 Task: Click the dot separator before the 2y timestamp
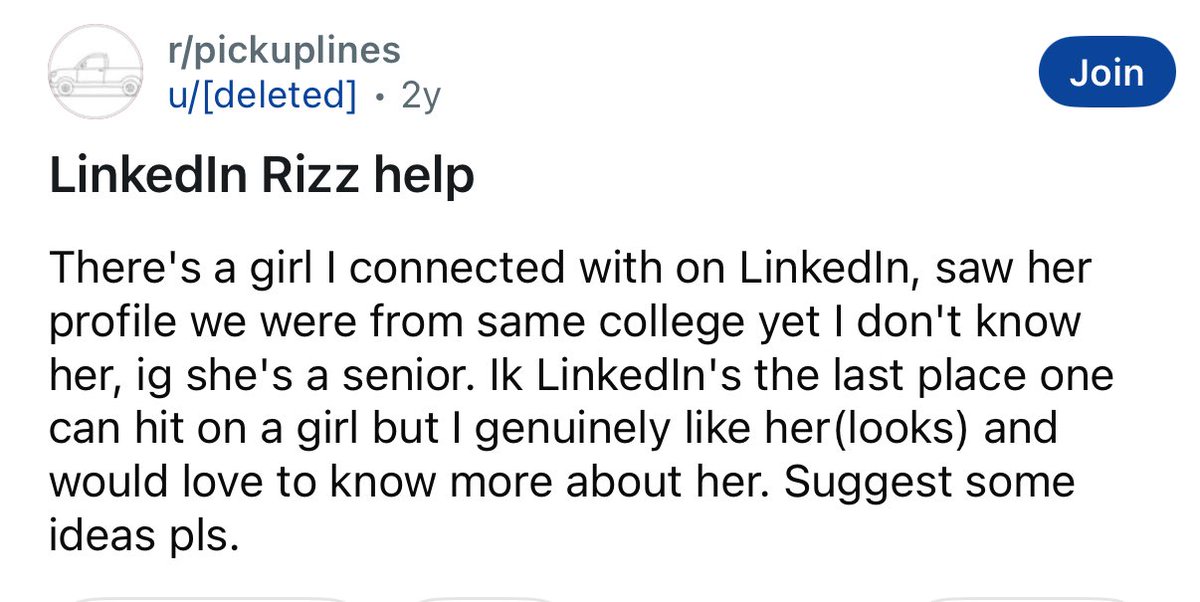(x=378, y=96)
